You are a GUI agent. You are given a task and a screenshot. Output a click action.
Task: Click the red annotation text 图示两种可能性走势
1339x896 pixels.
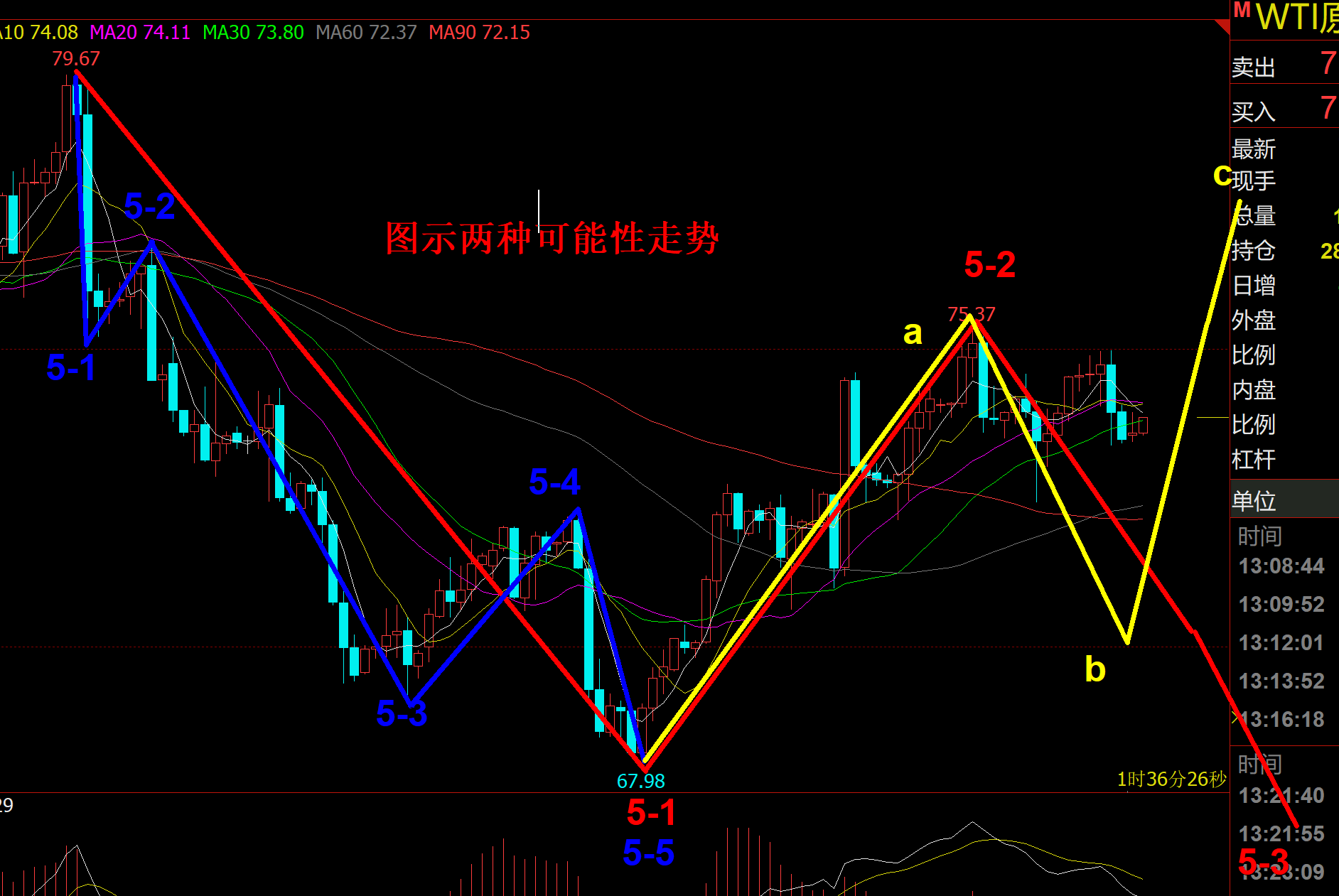(x=552, y=238)
